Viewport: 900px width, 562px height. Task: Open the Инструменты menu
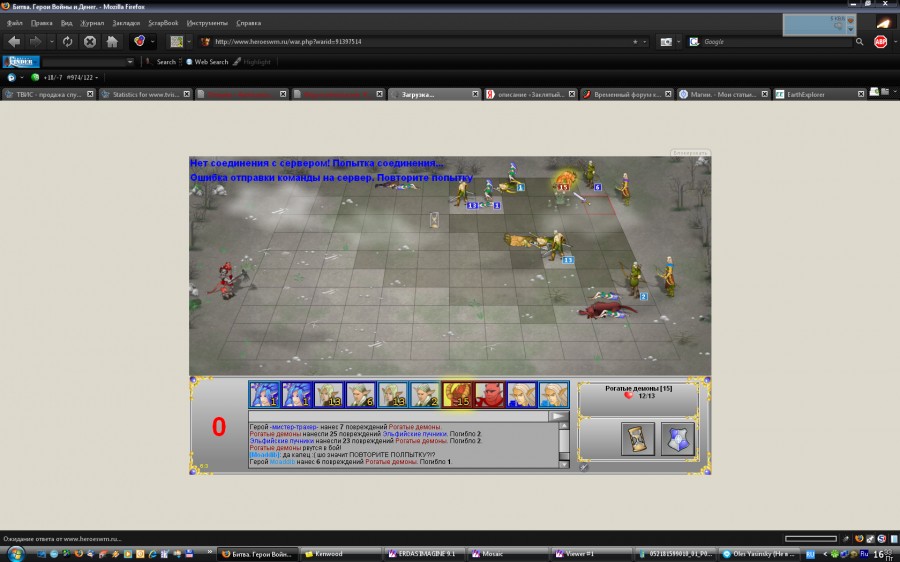[x=206, y=22]
